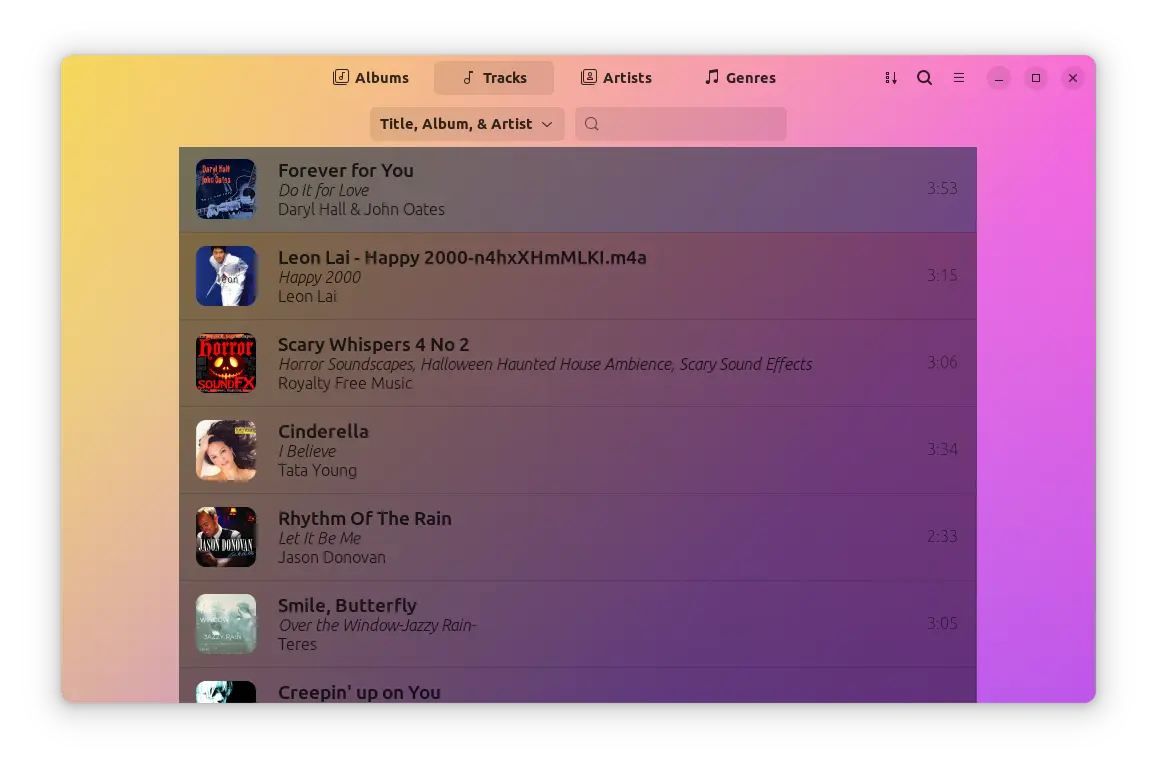Switch to the Artists tab
Viewport: 1157px width, 770px height.
click(616, 78)
